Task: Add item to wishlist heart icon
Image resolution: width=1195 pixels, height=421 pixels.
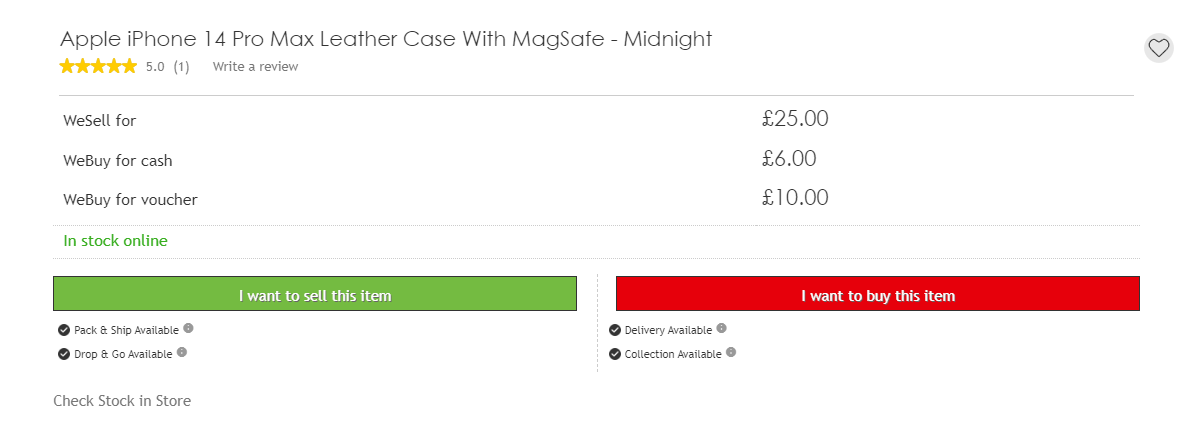Action: (1158, 48)
